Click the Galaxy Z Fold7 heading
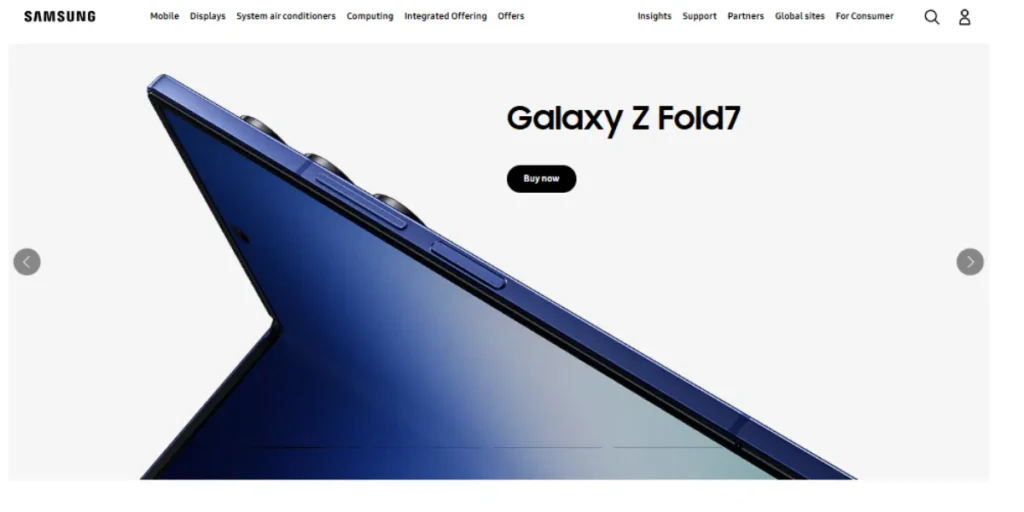1024x512 pixels. (624, 119)
